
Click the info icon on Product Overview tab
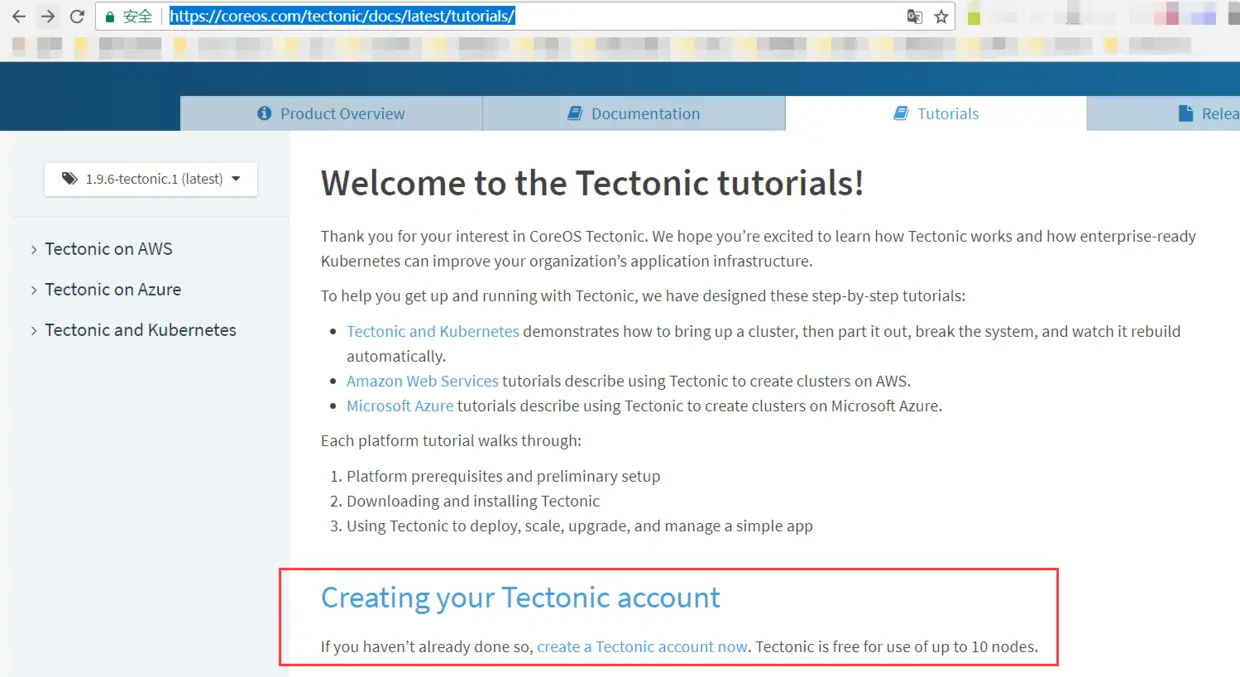pos(264,114)
